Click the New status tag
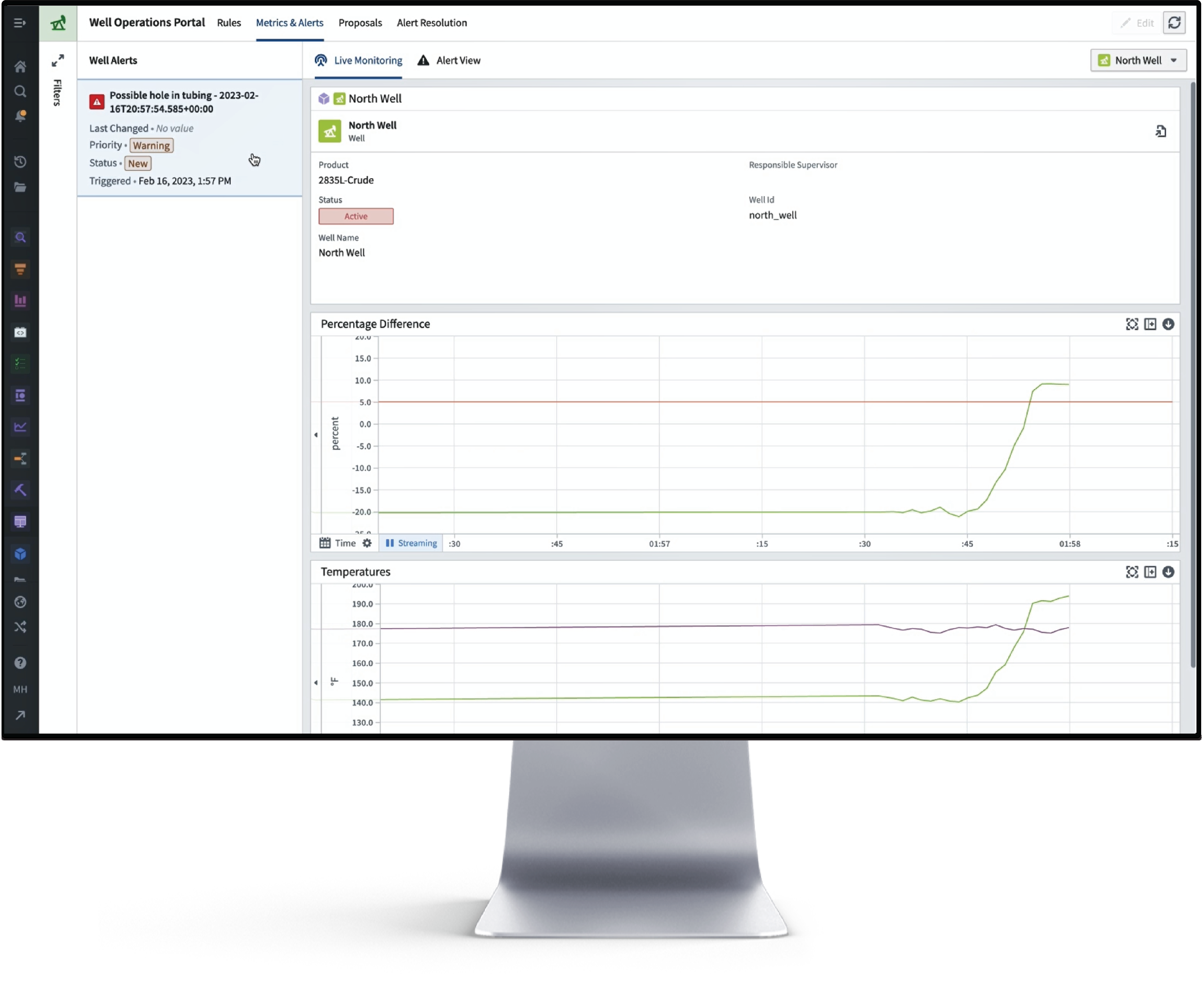This screenshot has height=1005, width=1204. pyautogui.click(x=138, y=163)
